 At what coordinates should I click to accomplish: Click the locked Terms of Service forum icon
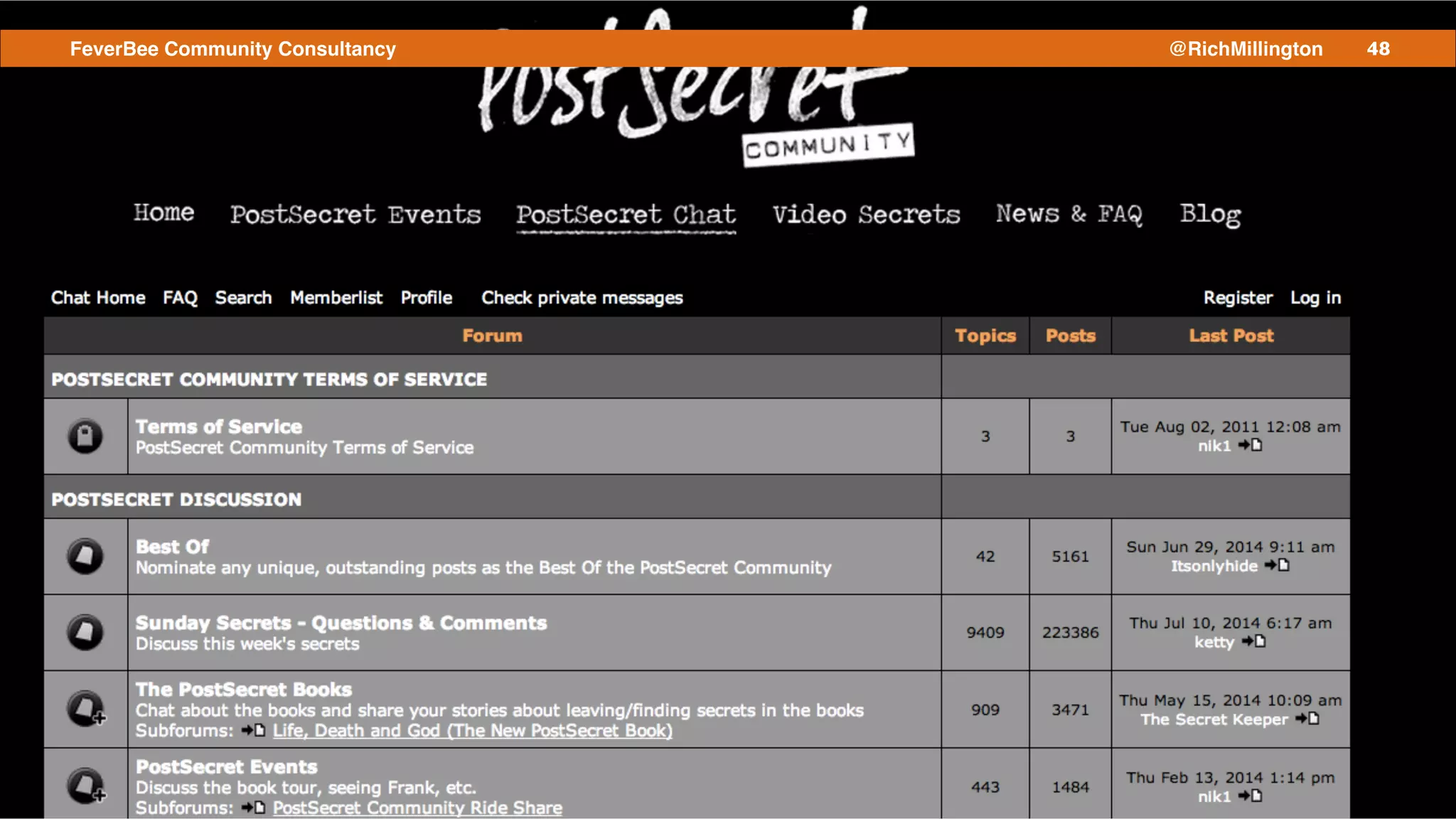pos(85,436)
